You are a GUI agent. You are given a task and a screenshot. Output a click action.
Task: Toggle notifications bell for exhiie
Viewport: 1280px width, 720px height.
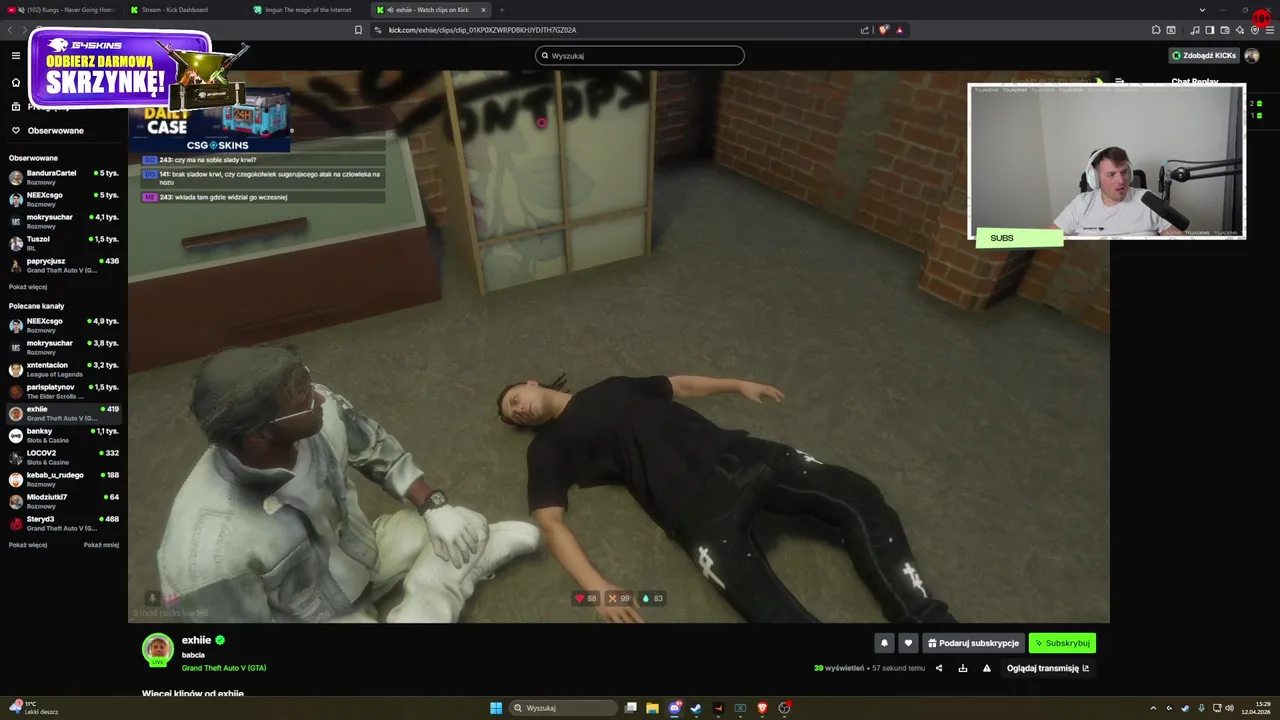884,643
